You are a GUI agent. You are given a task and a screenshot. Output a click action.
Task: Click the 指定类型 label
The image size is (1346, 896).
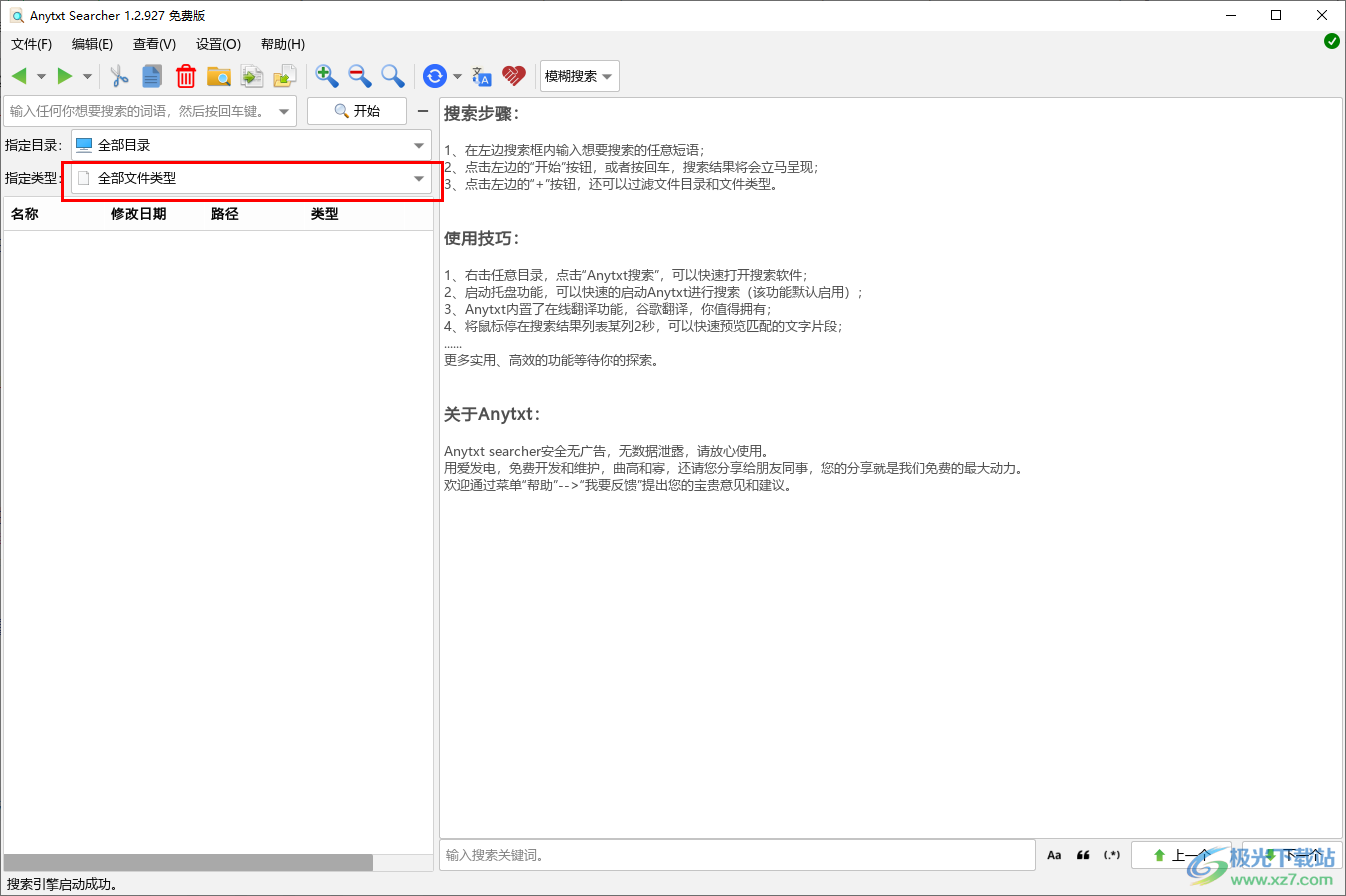pyautogui.click(x=31, y=179)
